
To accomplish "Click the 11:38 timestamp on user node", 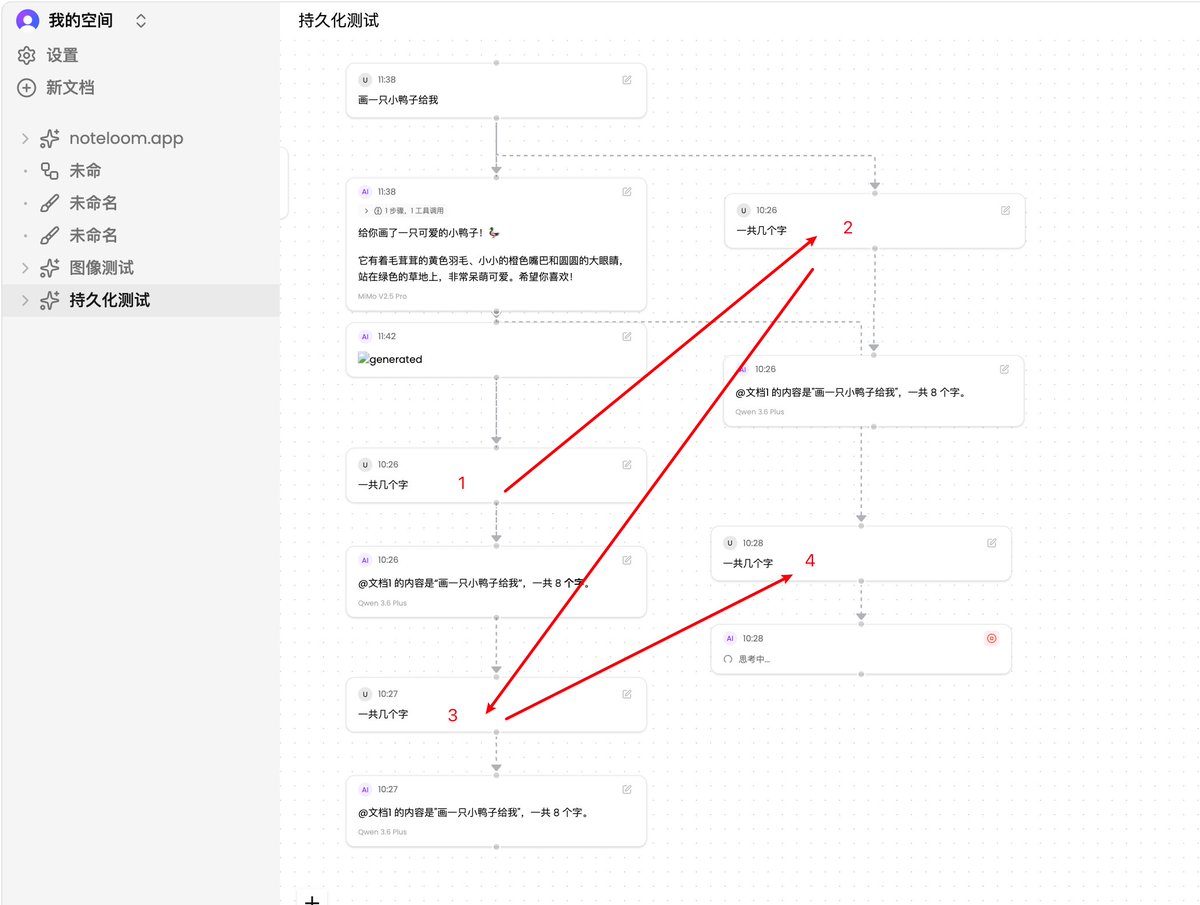I will 387,80.
